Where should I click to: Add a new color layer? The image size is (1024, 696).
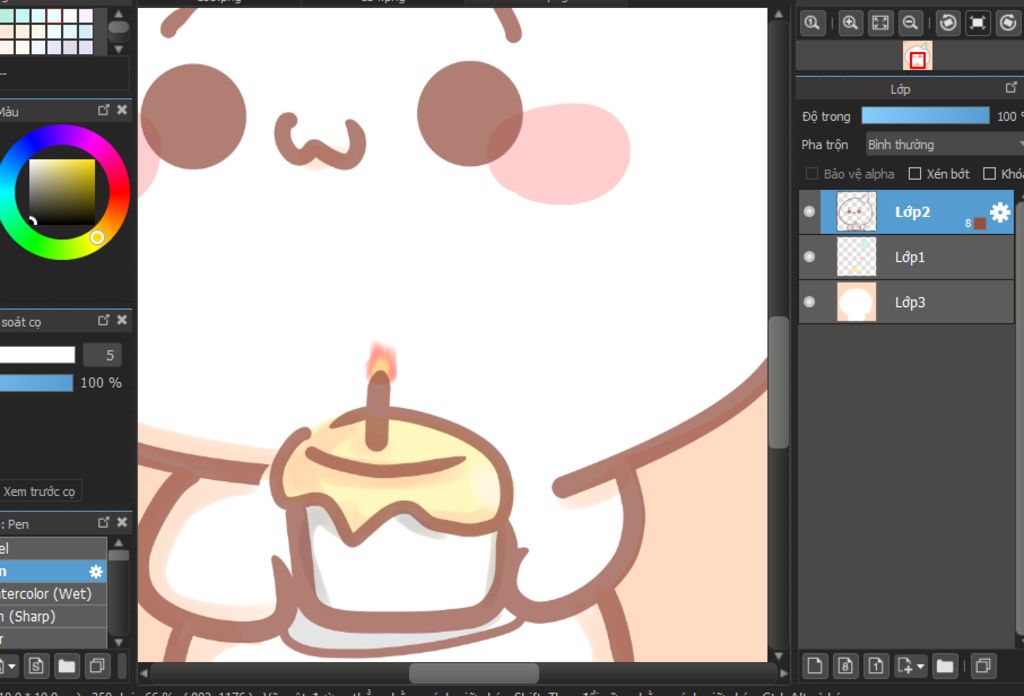tap(815, 666)
